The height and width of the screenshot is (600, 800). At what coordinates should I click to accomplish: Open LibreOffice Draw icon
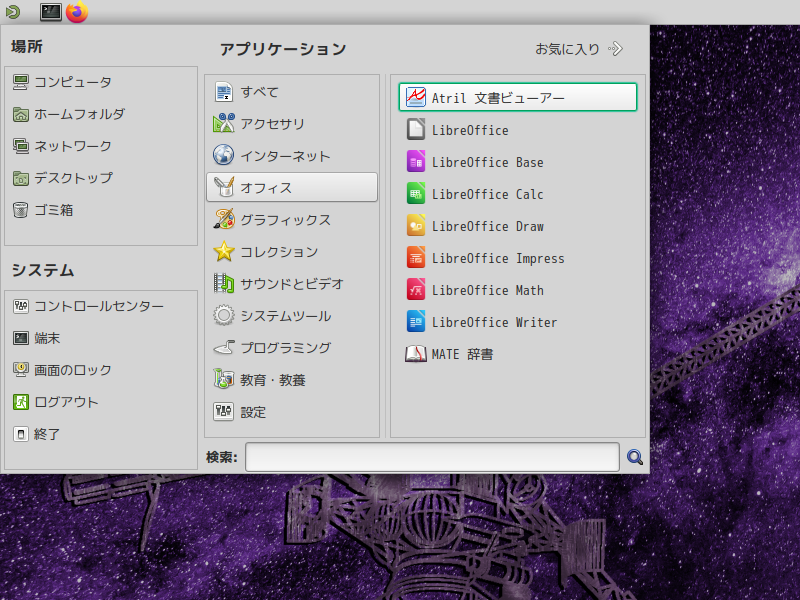(416, 226)
